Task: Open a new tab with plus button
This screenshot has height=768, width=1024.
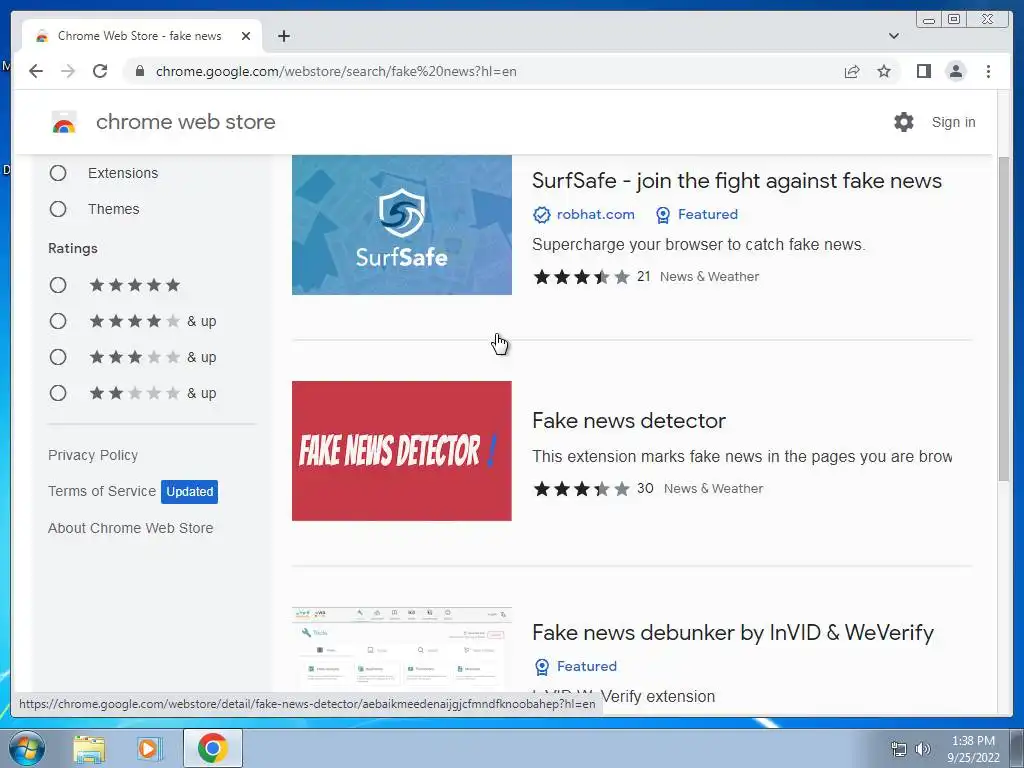Action: pos(283,36)
